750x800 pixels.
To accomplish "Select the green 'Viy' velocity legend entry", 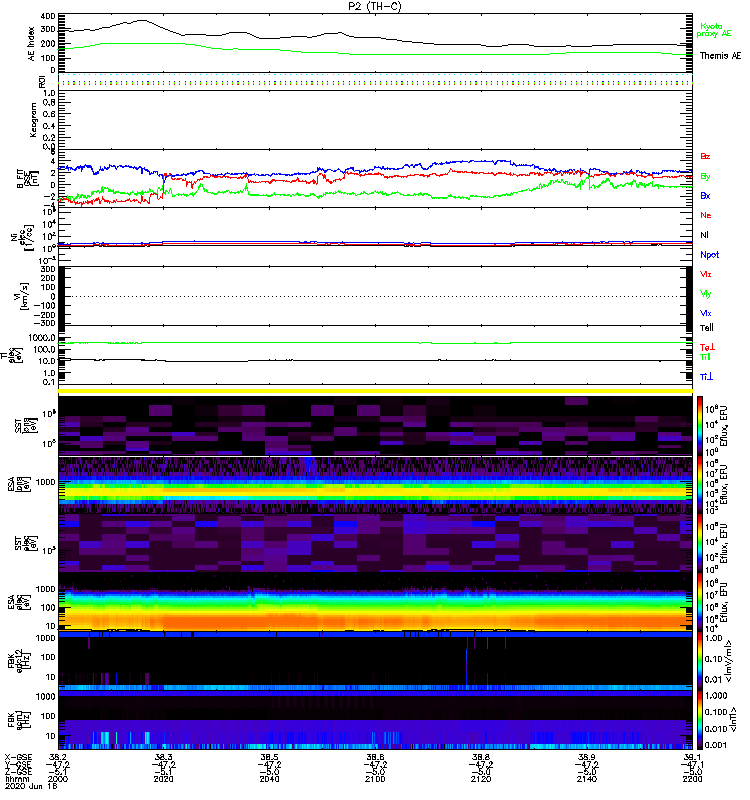I will 706,294.
